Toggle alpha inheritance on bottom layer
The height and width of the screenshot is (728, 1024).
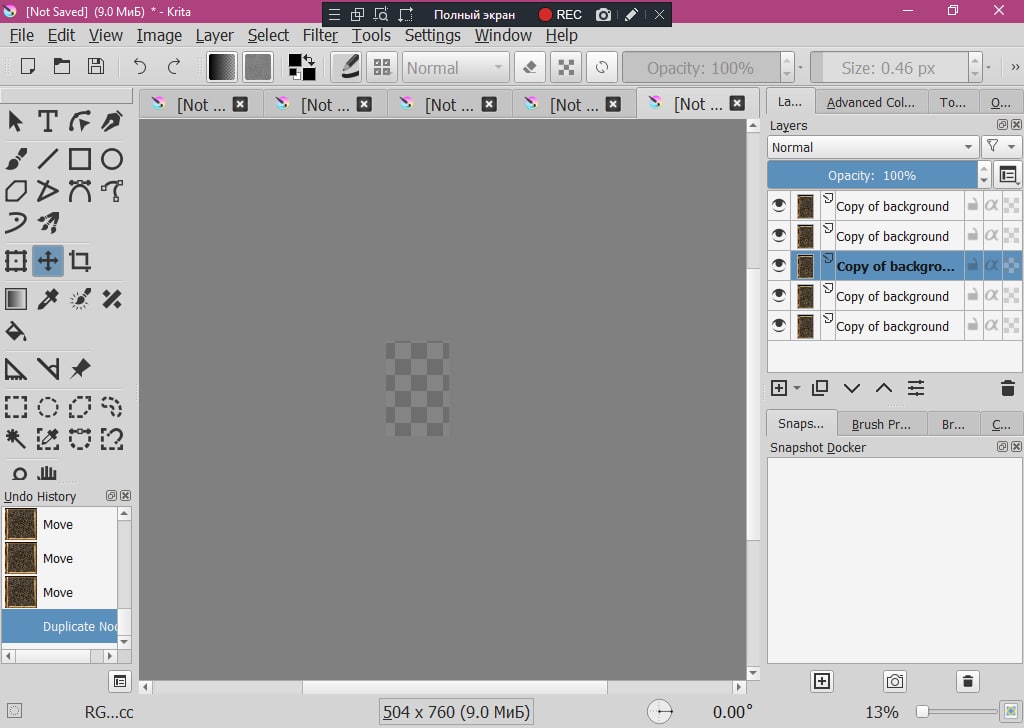coord(991,326)
